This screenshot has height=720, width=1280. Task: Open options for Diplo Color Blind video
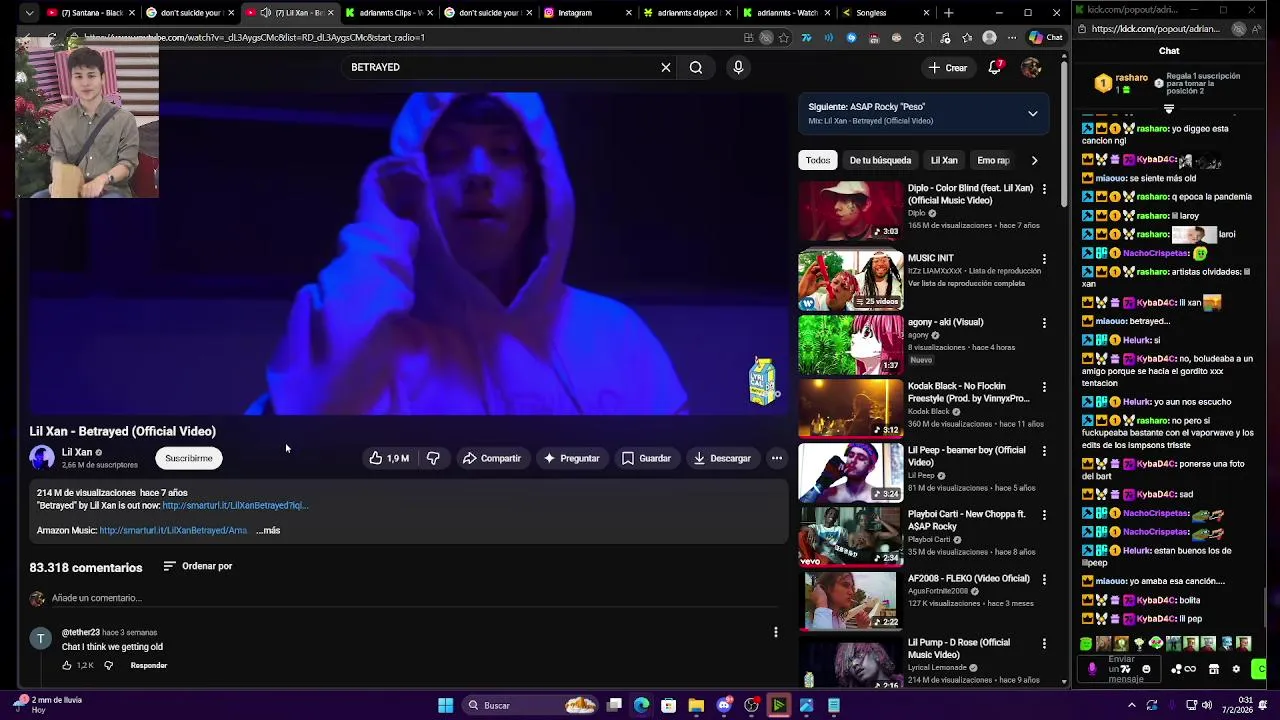click(1044, 189)
